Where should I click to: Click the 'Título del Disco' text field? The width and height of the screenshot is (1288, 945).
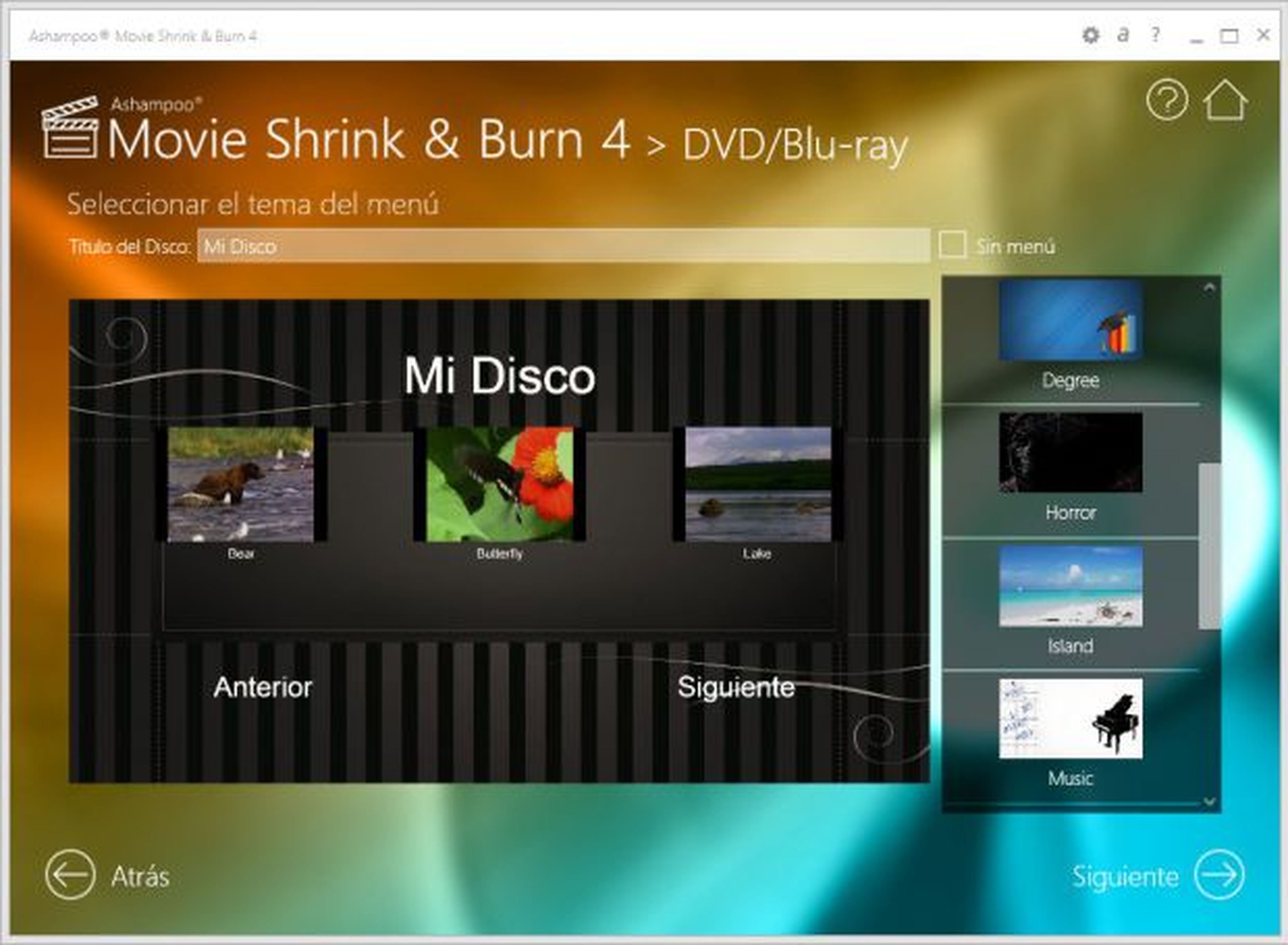point(563,246)
